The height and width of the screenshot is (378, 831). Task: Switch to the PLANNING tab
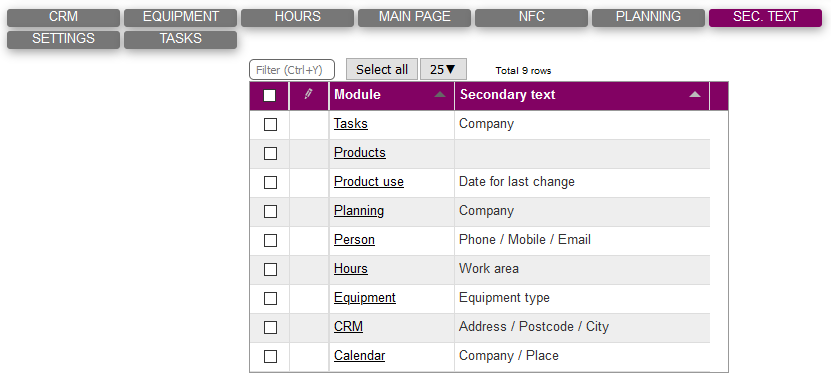coord(648,17)
